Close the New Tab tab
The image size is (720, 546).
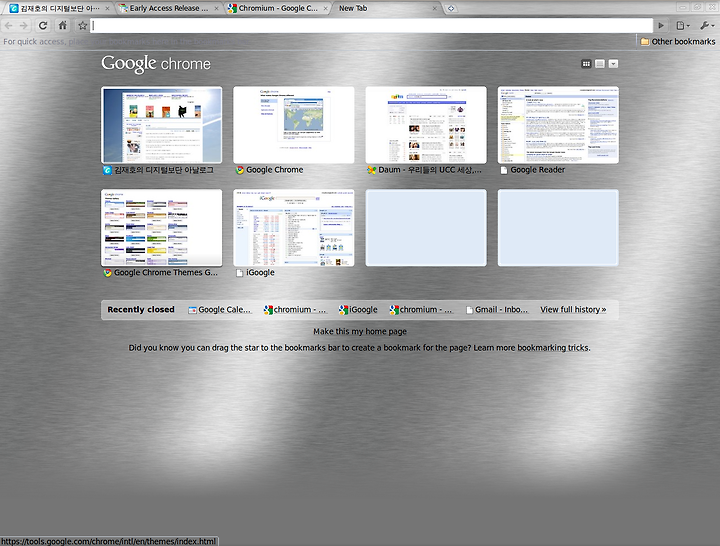pyautogui.click(x=435, y=8)
